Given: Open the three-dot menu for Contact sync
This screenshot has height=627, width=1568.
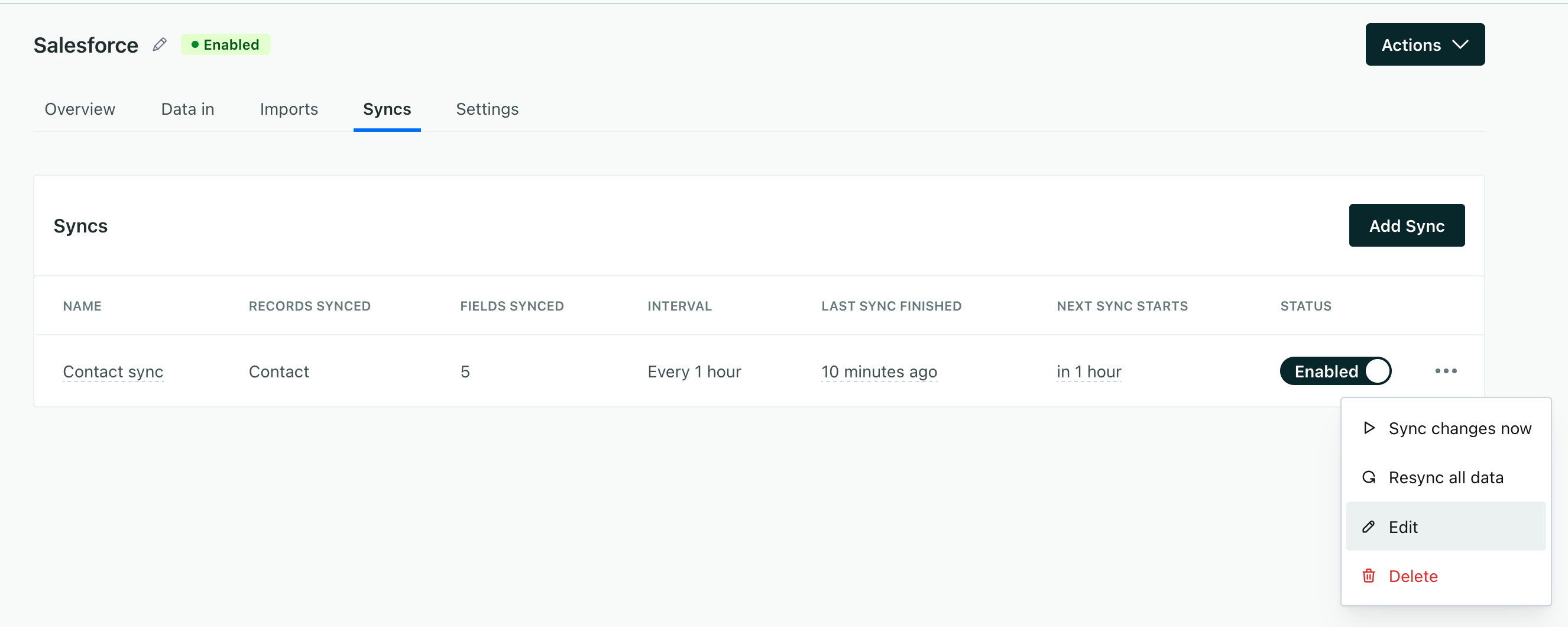Looking at the screenshot, I should tap(1446, 371).
